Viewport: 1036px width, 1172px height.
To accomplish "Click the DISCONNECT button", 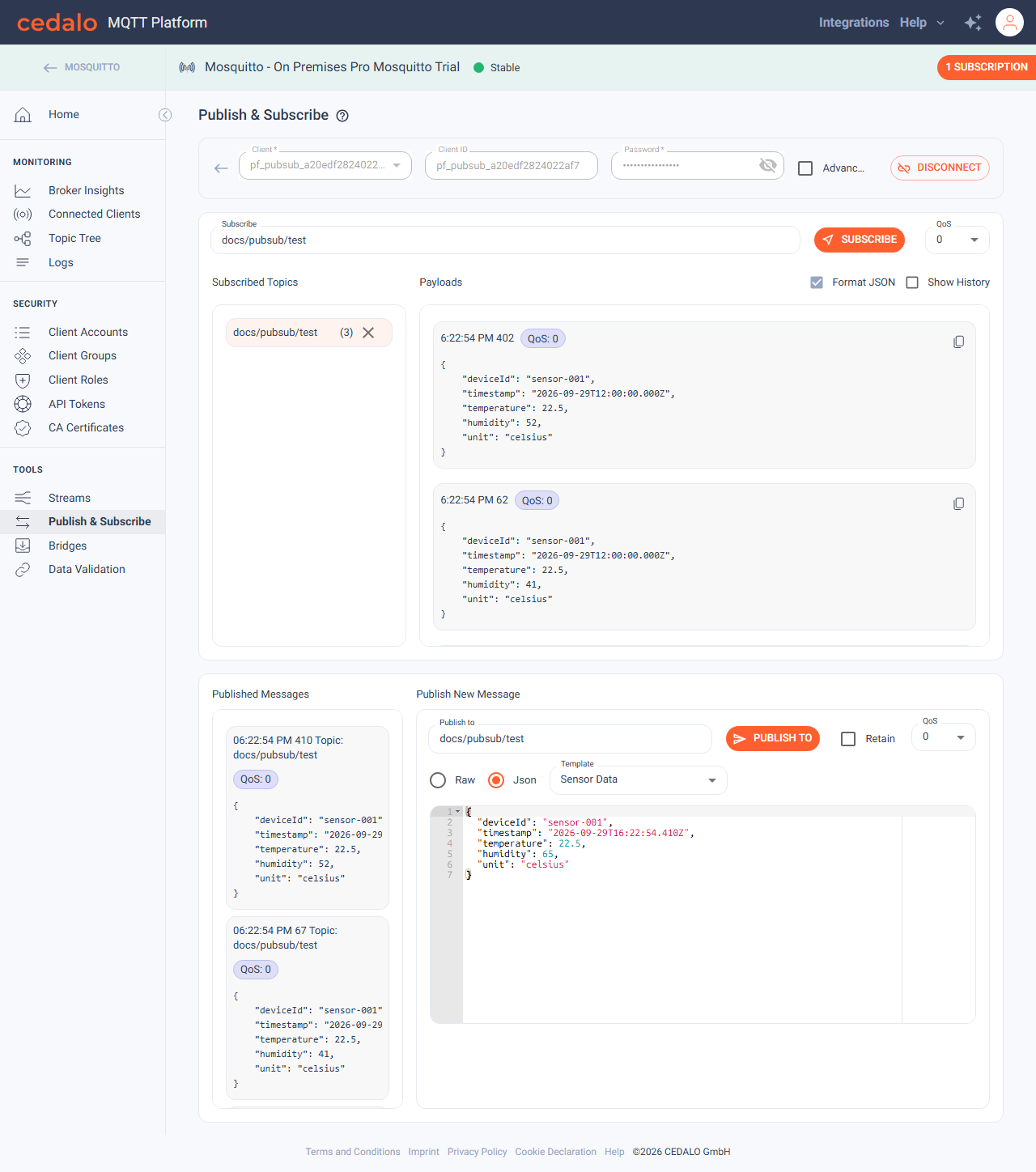I will (x=940, y=168).
